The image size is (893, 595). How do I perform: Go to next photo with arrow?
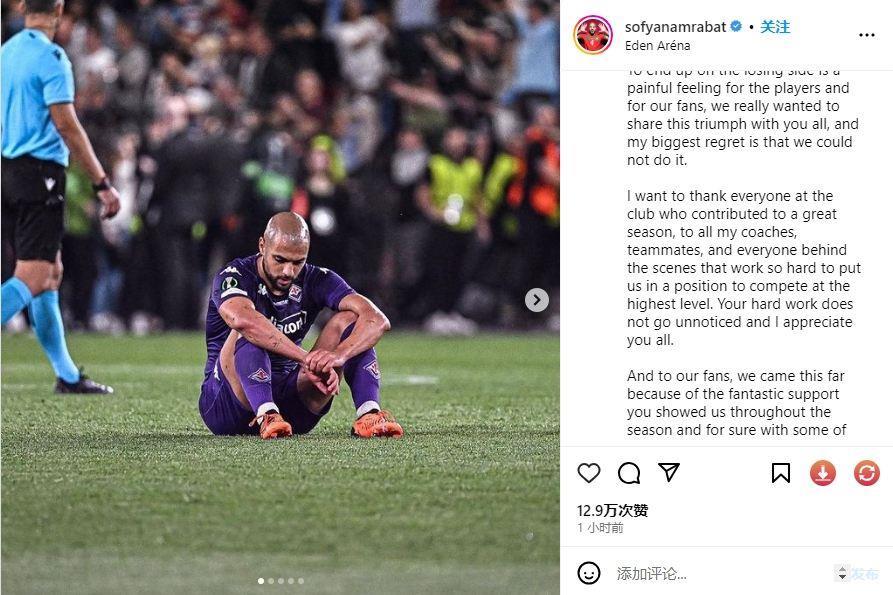point(536,299)
